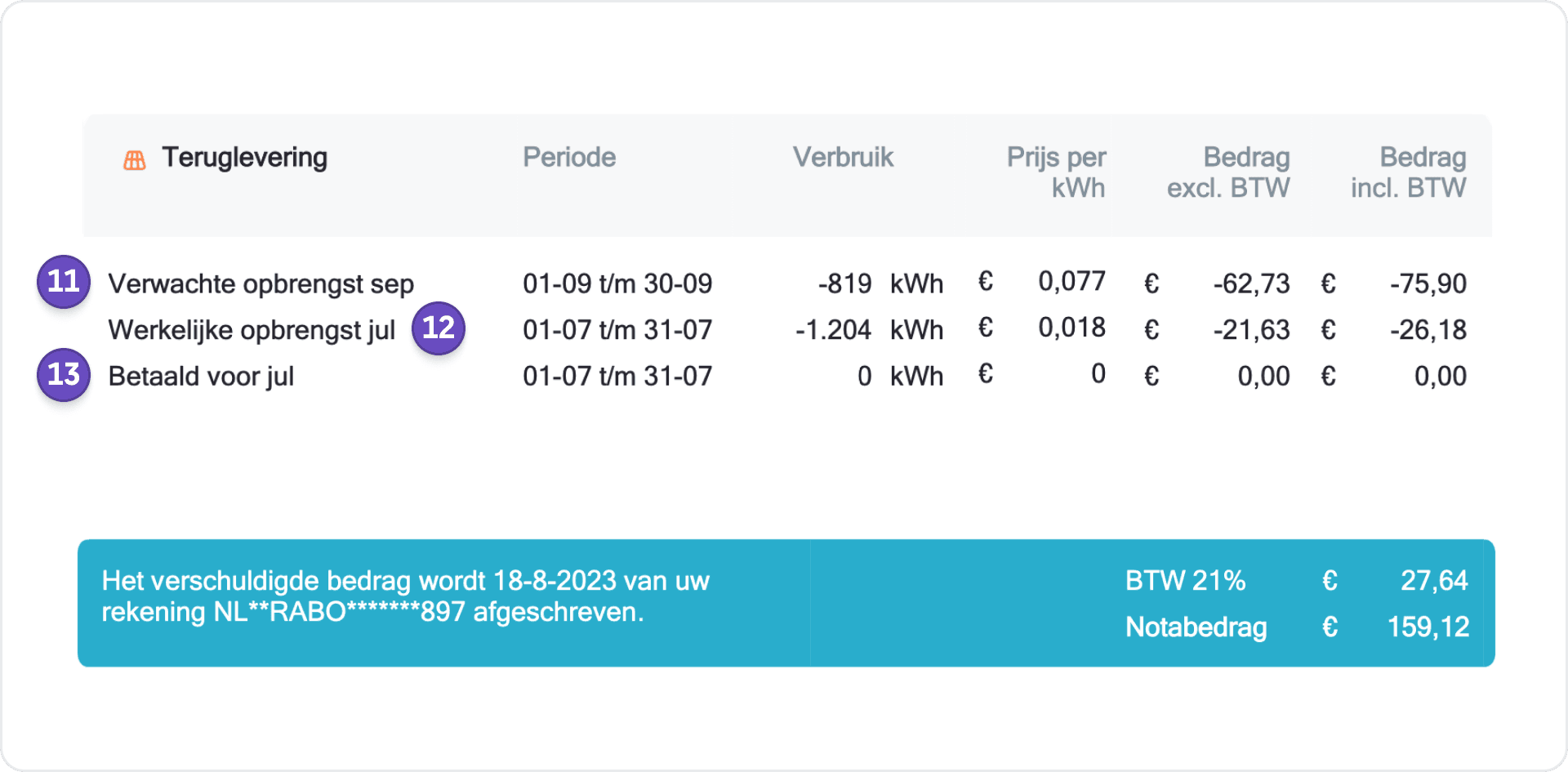Click the Notabedrag total 159,12

tap(1428, 627)
